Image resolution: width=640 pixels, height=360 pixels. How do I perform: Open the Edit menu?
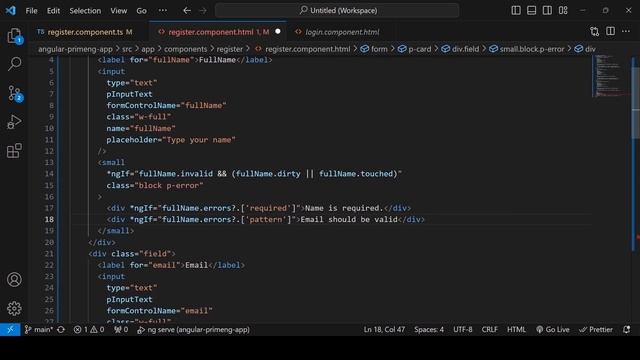click(x=53, y=11)
